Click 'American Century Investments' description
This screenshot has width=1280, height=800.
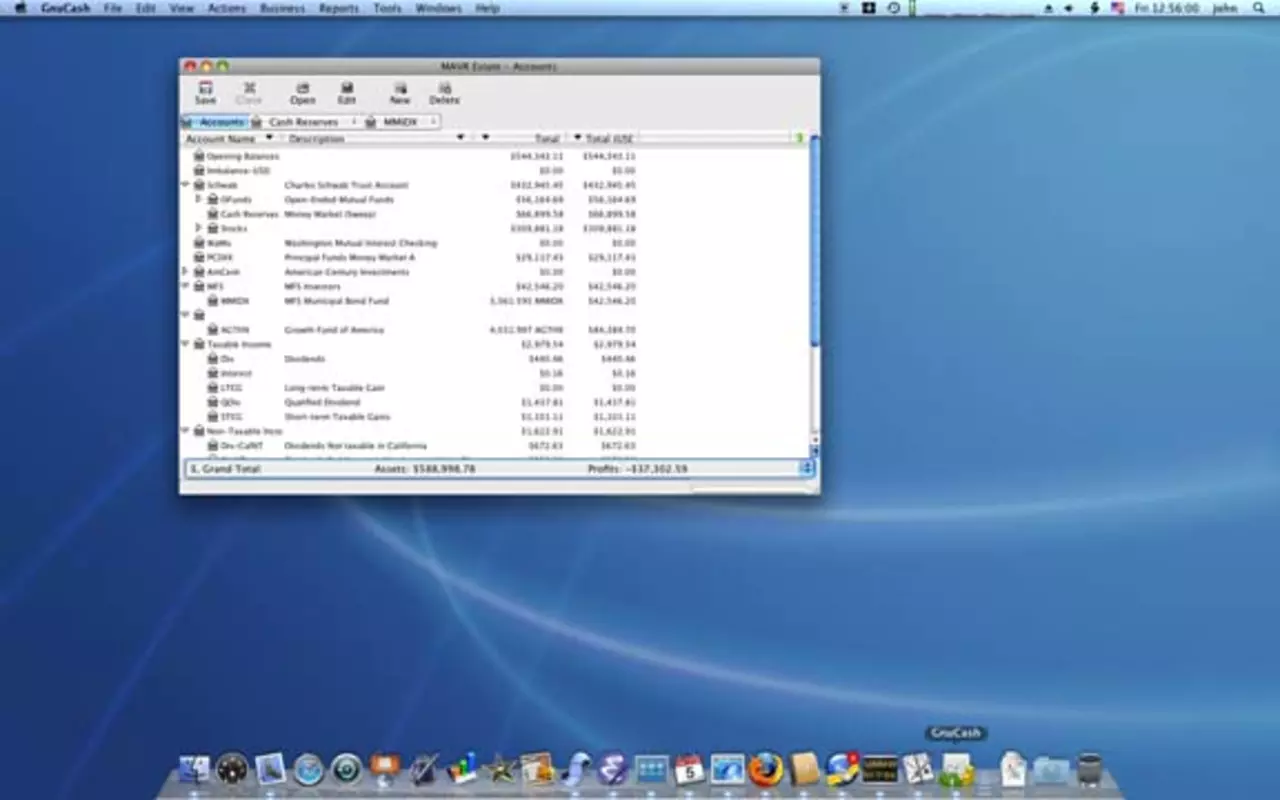[346, 272]
